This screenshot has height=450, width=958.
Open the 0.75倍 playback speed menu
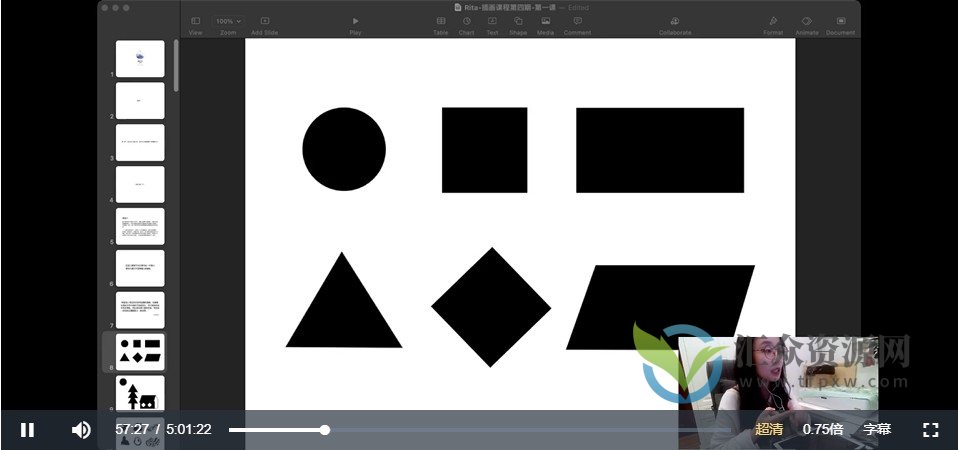pyautogui.click(x=823, y=430)
